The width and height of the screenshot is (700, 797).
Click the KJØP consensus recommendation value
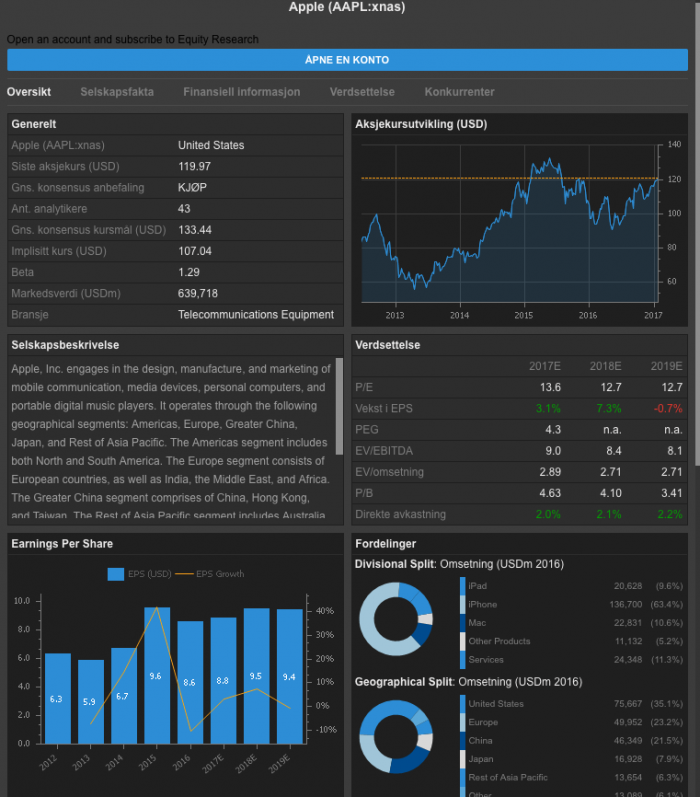click(x=192, y=188)
